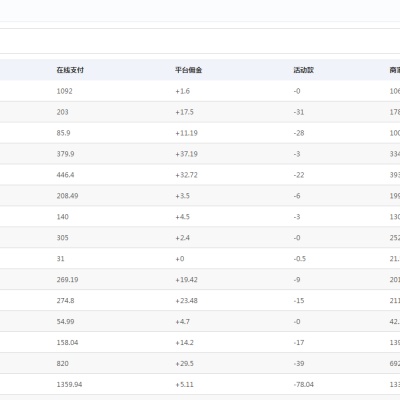Viewport: 400px width, 400px height.
Task: Select the +5.11 commission cell
Action: (184, 385)
